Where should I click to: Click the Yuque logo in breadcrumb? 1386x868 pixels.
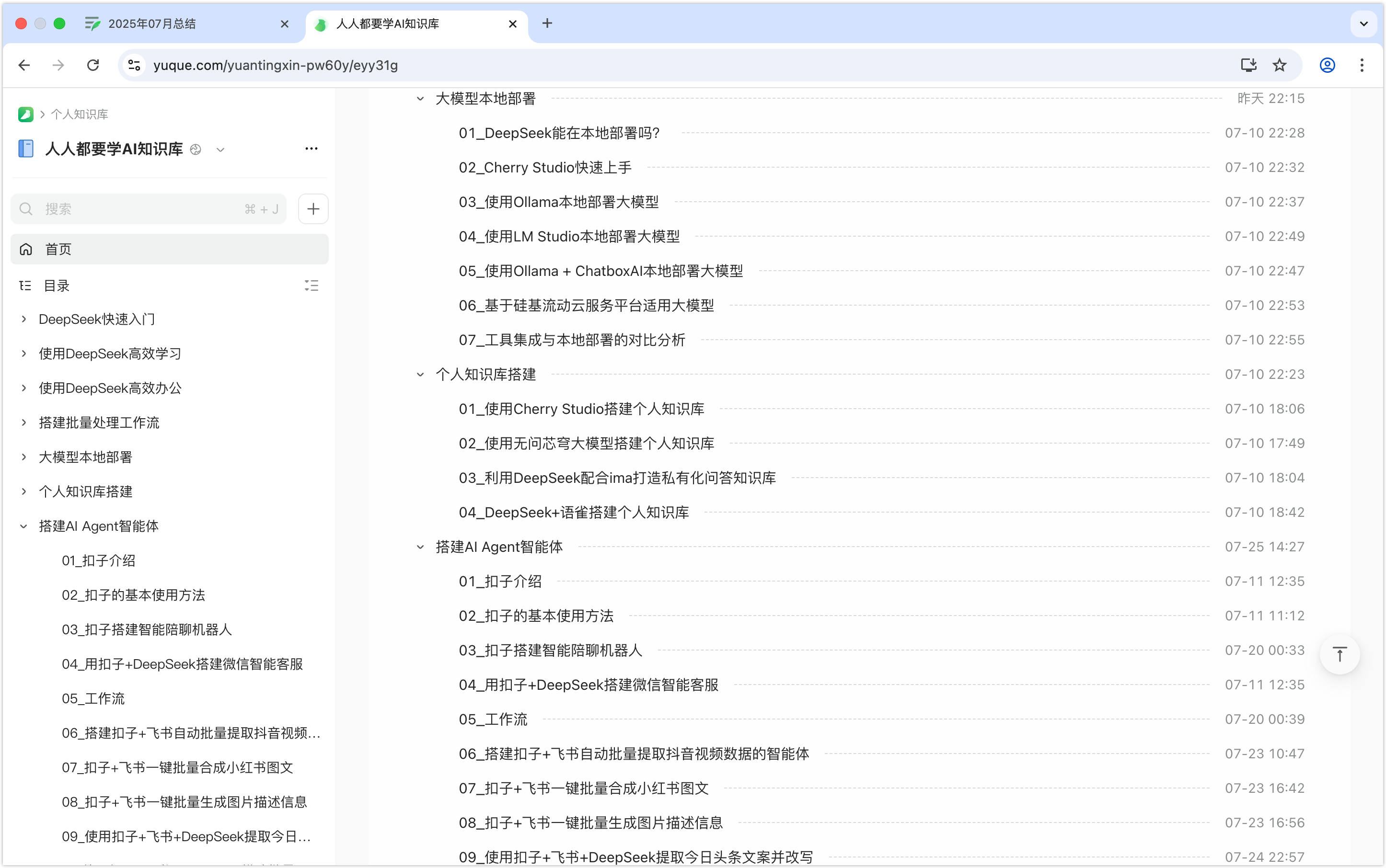25,114
